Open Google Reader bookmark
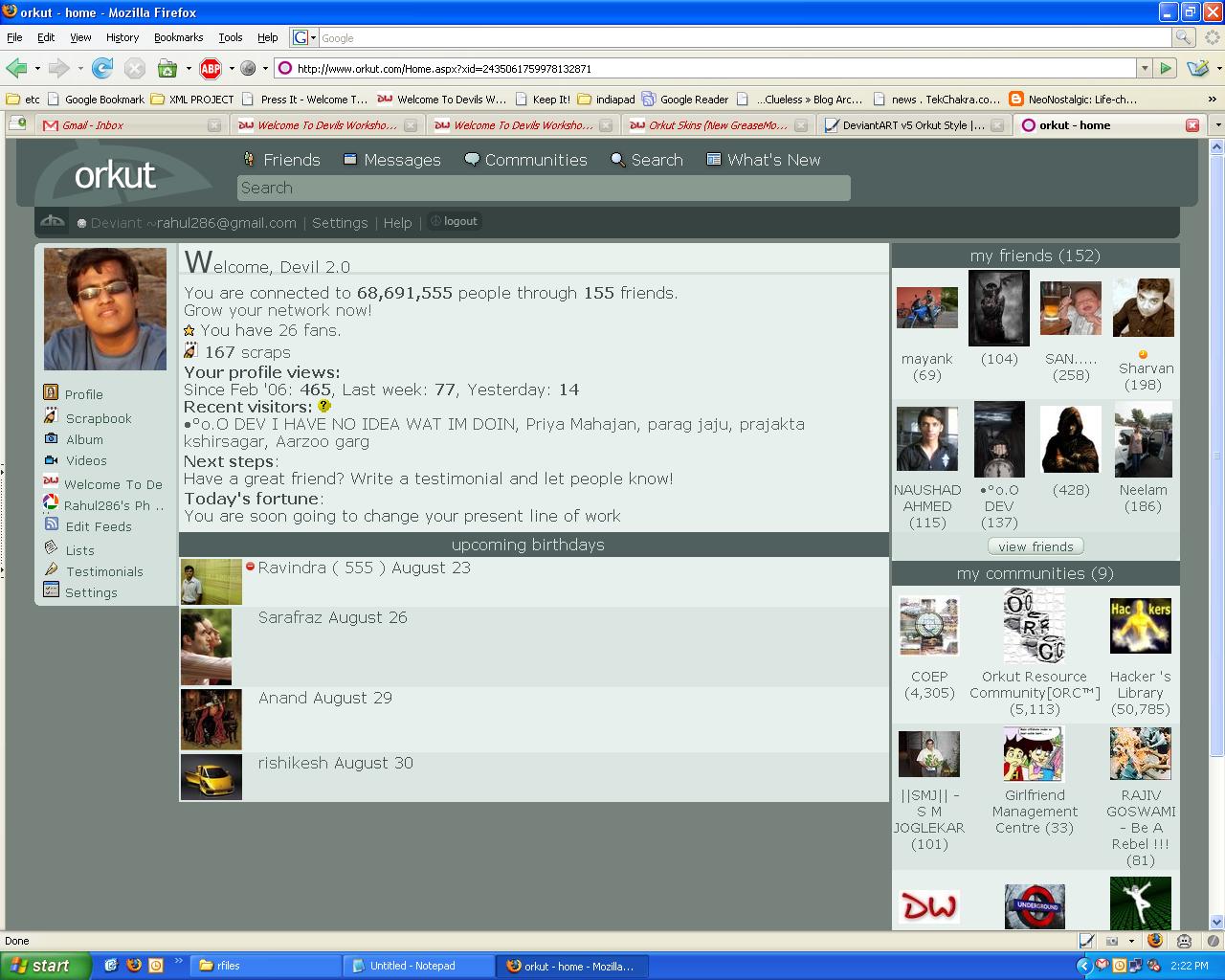 685,99
